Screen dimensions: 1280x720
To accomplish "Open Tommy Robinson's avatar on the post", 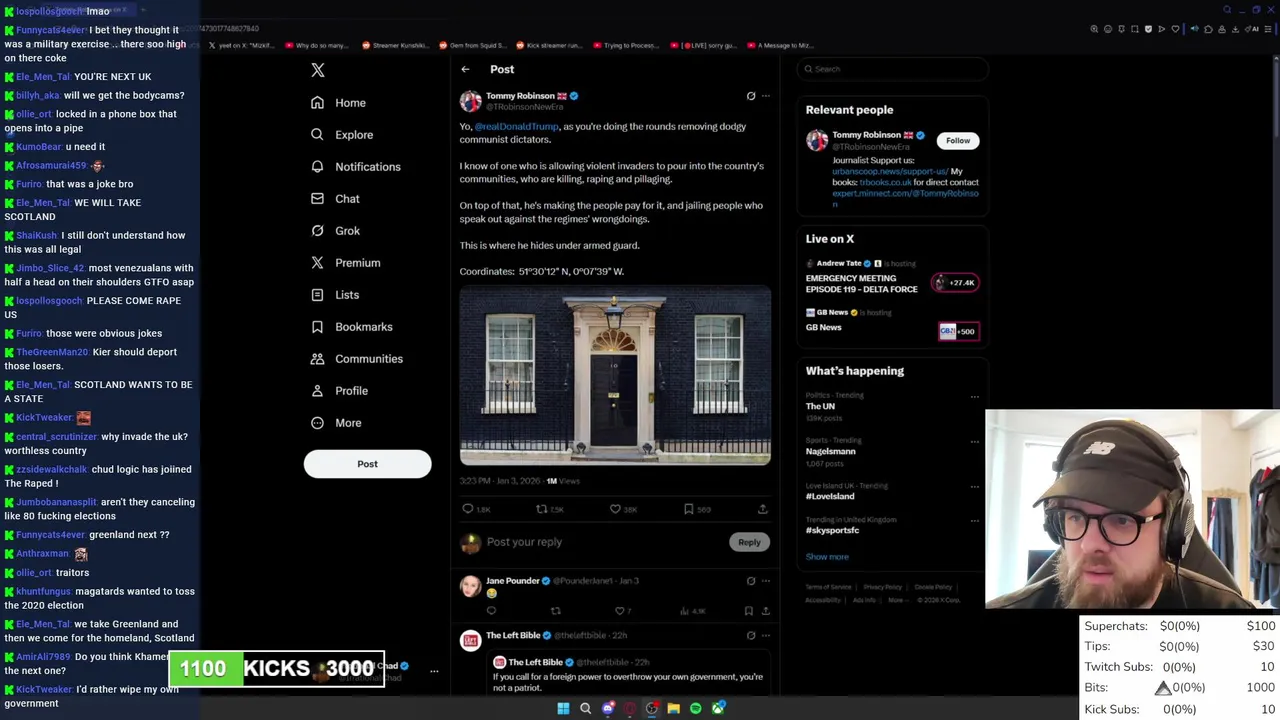I will coord(470,101).
